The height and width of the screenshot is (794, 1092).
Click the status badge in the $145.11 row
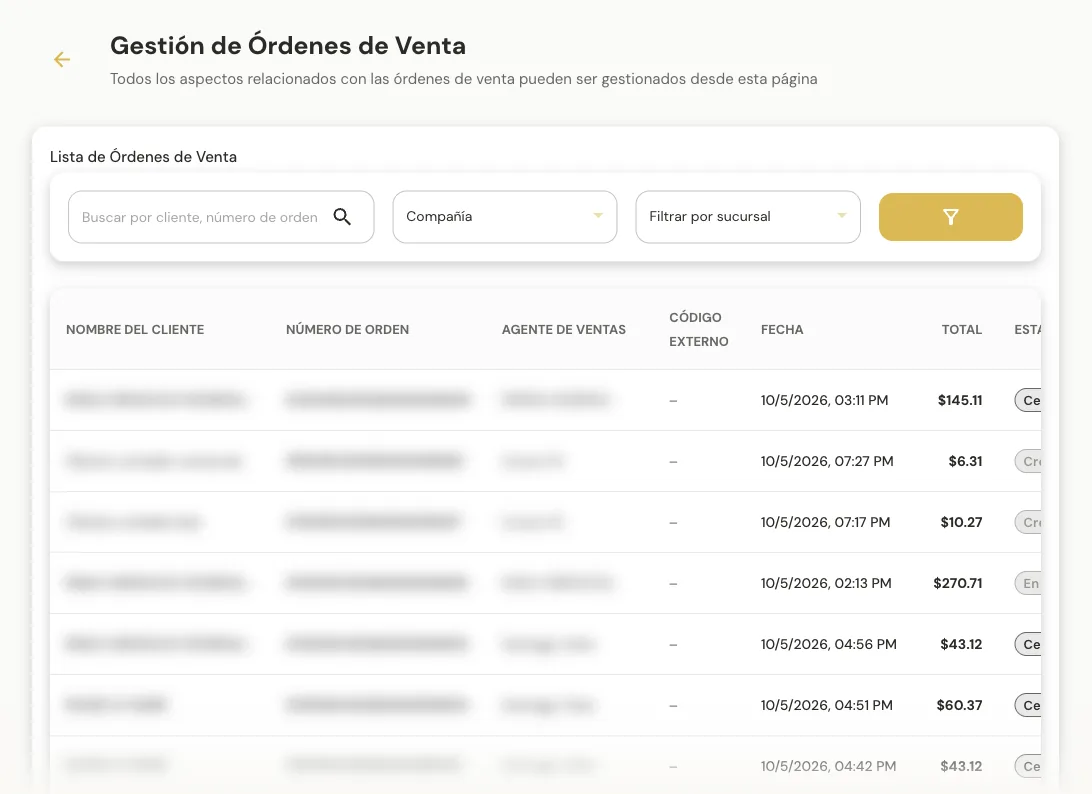(x=1028, y=400)
